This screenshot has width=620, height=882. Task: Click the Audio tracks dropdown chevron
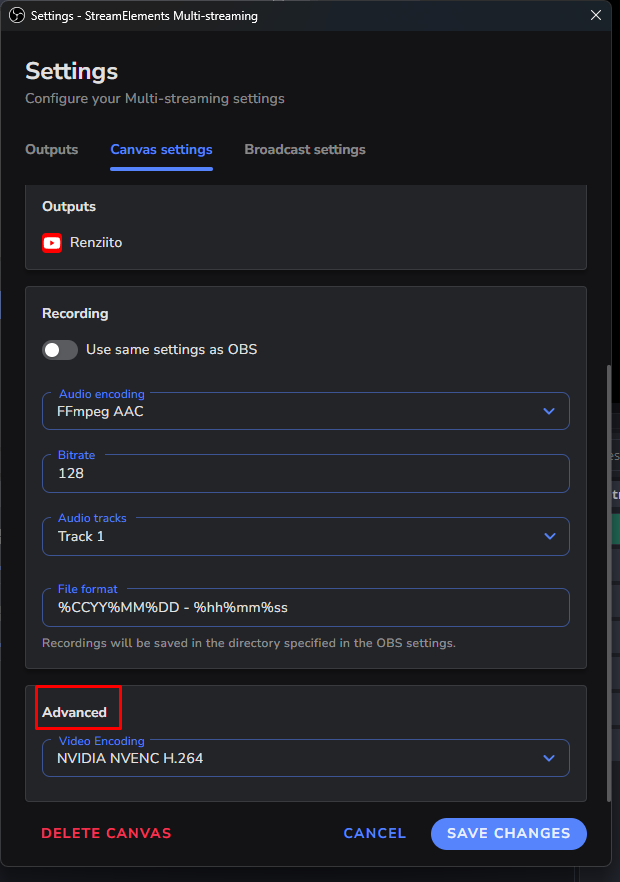coord(548,536)
